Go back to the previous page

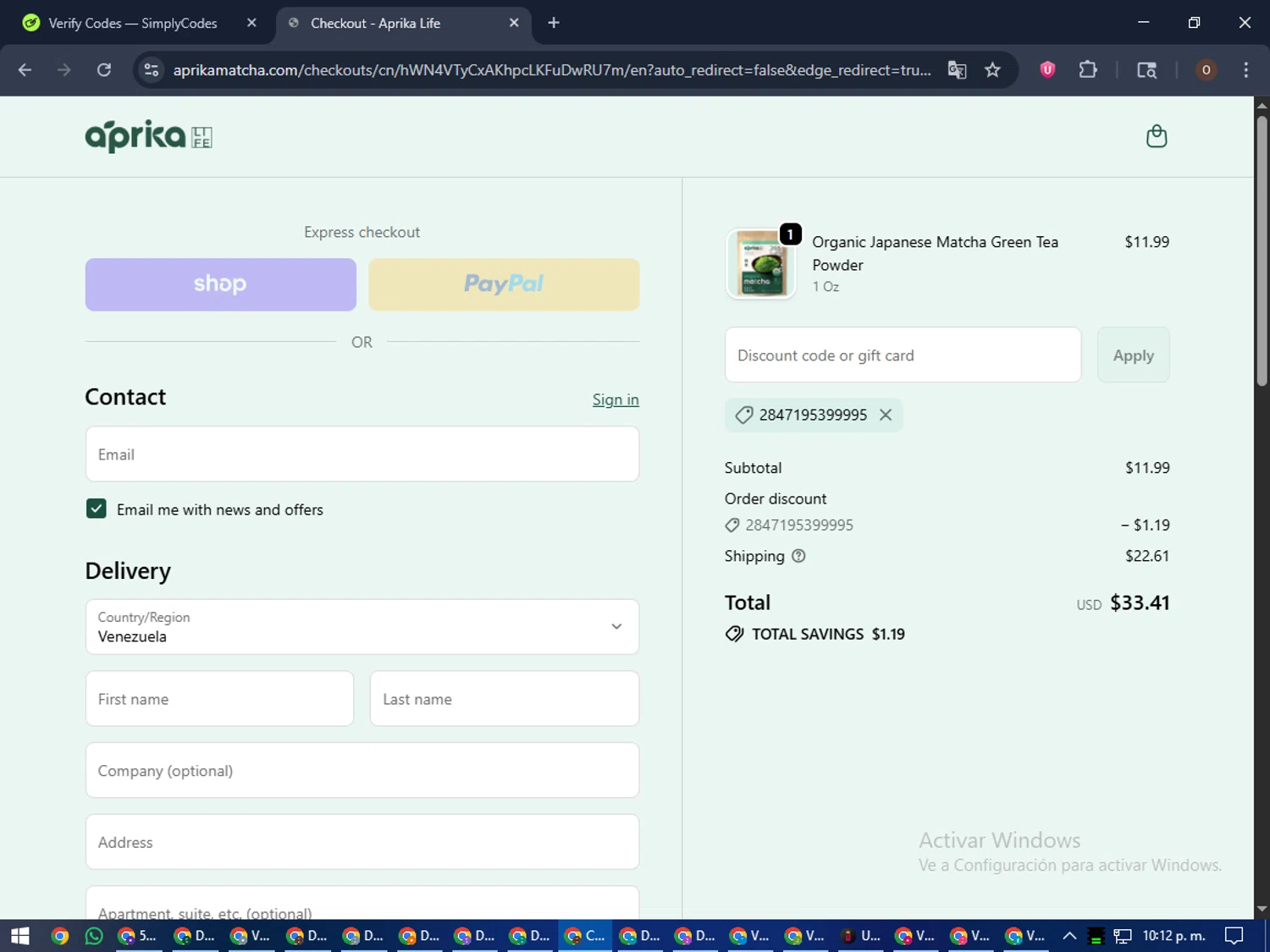[25, 70]
